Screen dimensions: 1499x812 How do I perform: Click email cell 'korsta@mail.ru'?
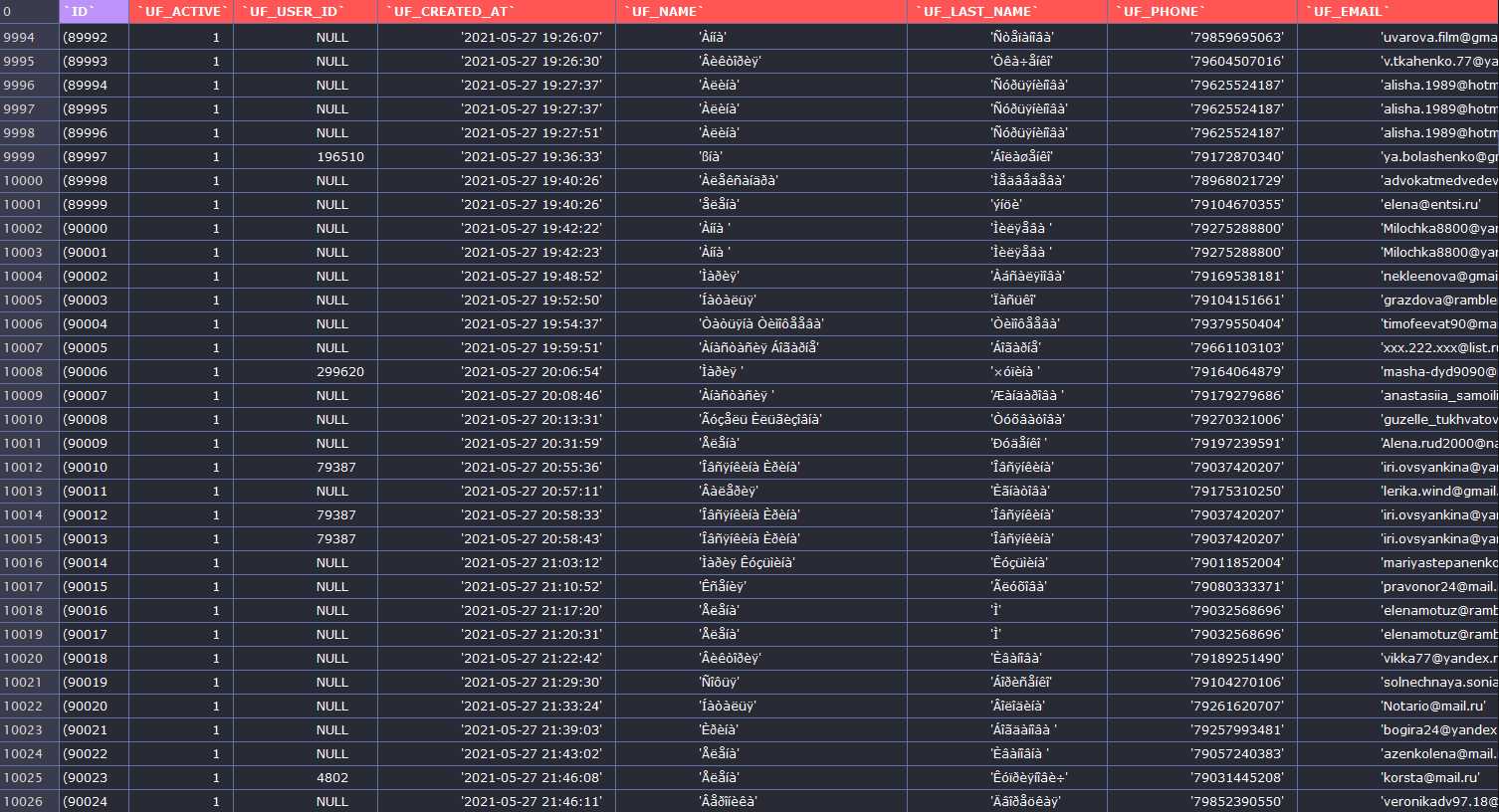[1398, 777]
